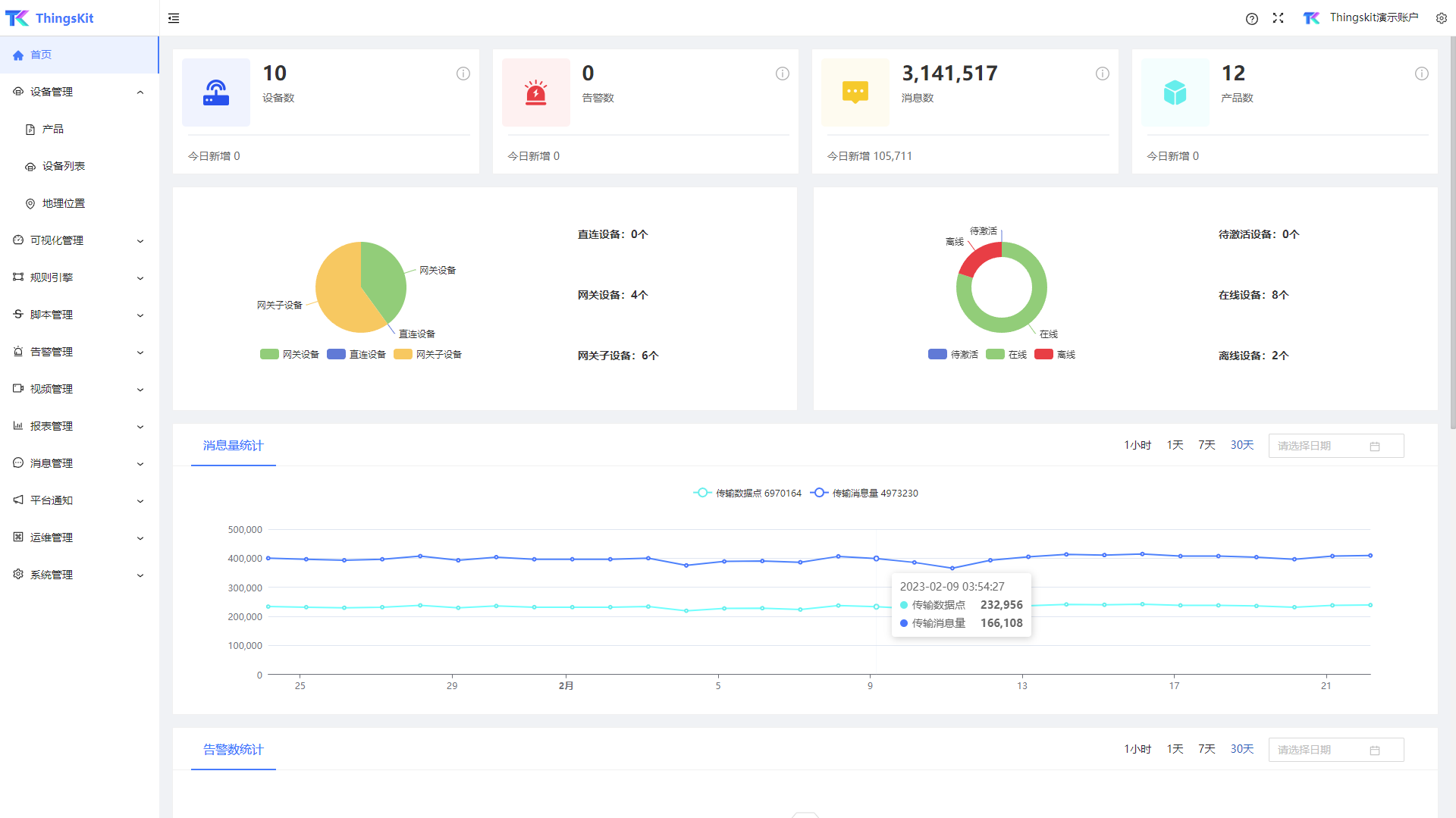The height and width of the screenshot is (818, 1456).
Task: Expand 视频管理 submenu chevron
Action: (x=140, y=390)
